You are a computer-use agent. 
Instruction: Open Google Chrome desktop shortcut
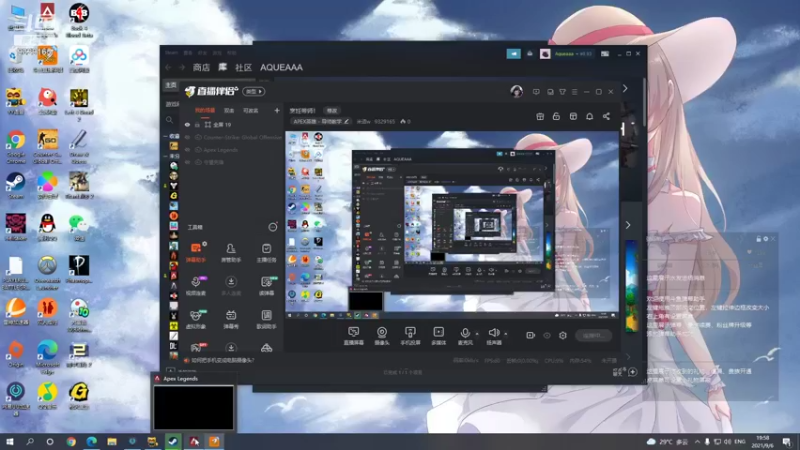tap(16, 146)
